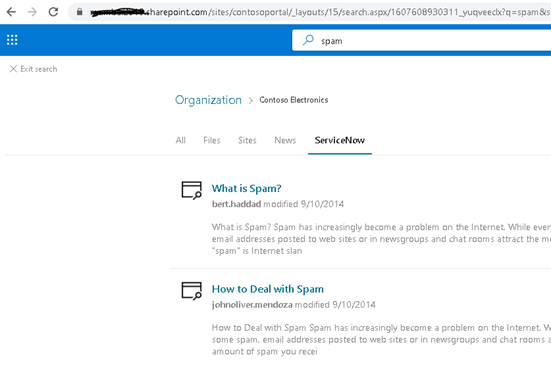Click the search field containing spam

(x=421, y=40)
